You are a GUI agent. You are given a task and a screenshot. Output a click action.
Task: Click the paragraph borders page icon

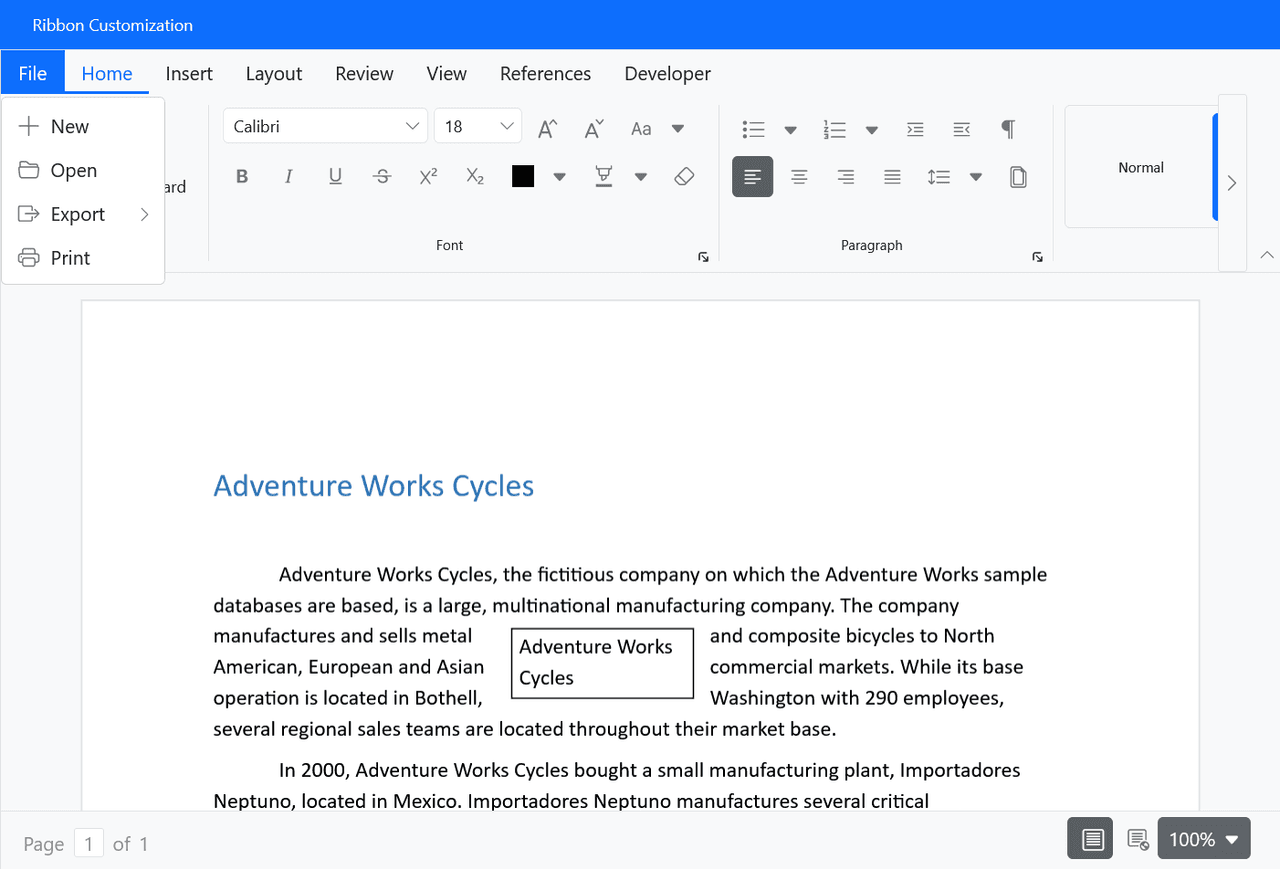tap(1018, 177)
